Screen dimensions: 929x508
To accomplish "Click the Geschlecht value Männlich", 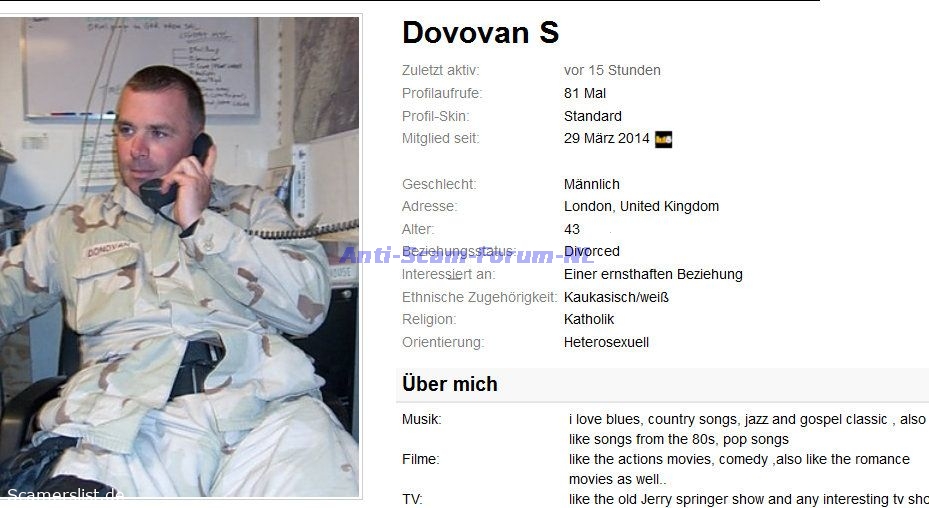I will click(x=591, y=184).
